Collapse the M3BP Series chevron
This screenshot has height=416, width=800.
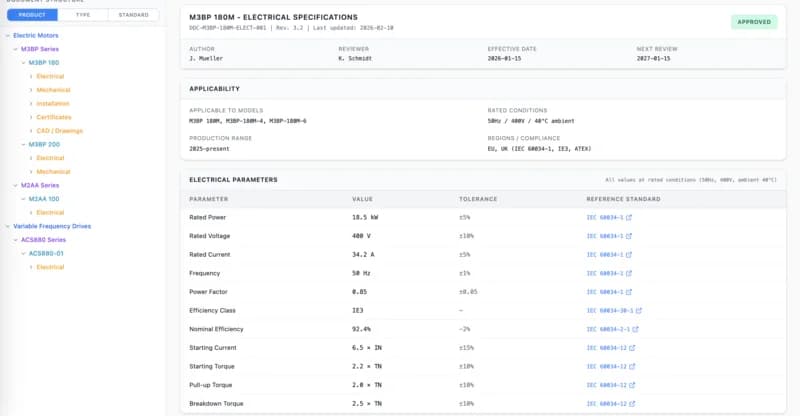(15, 48)
